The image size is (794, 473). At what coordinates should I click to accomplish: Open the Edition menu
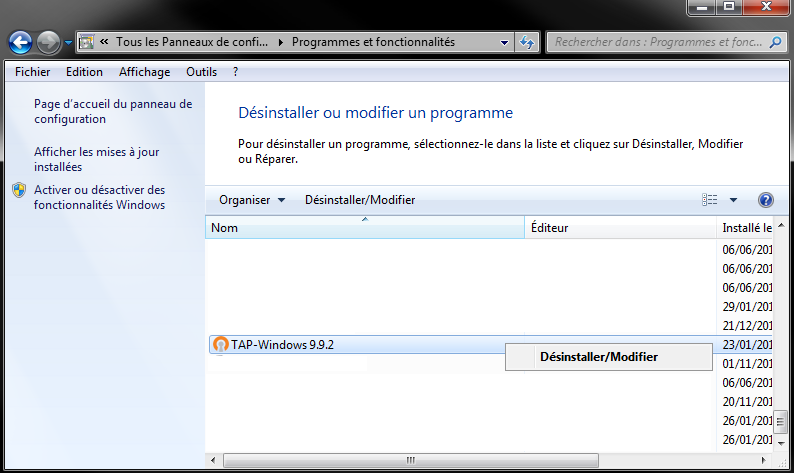point(84,72)
